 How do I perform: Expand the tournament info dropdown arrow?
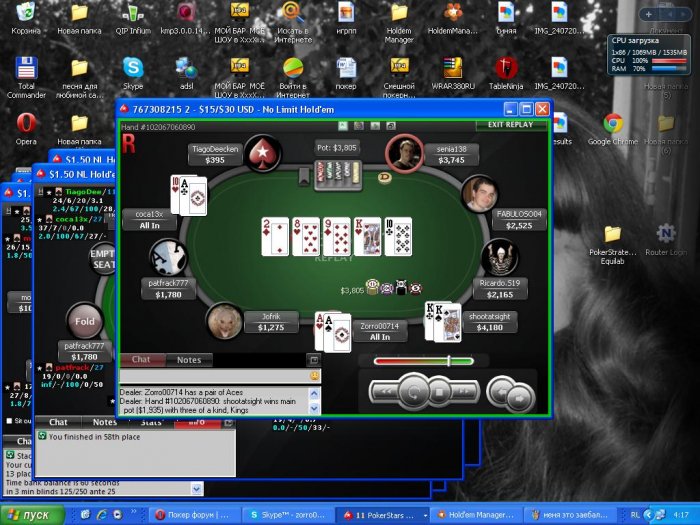click(197, 489)
